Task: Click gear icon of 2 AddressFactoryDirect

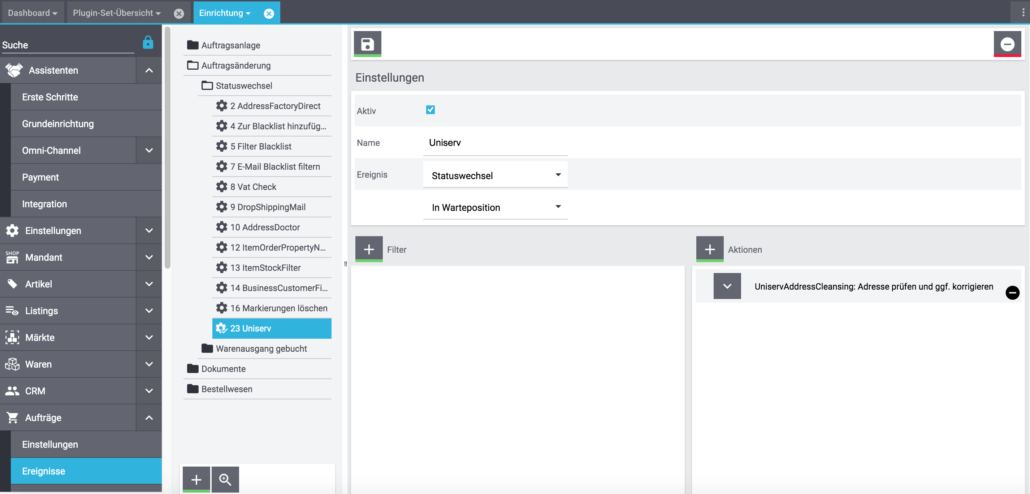Action: pyautogui.click(x=222, y=106)
